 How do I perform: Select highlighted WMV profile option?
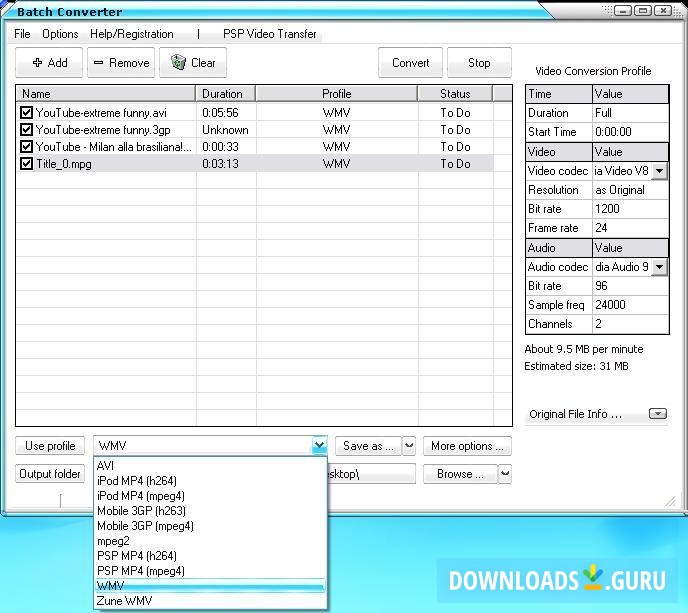211,586
